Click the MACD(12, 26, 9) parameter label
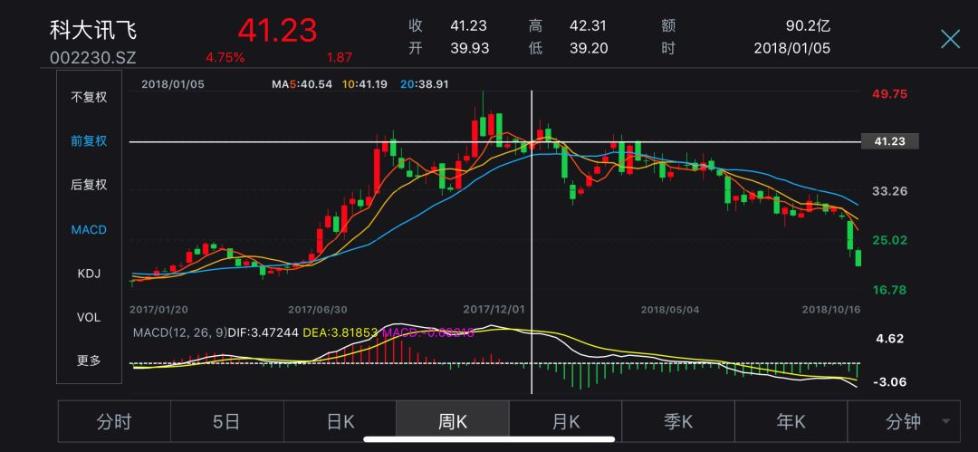The image size is (978, 452). [x=180, y=333]
